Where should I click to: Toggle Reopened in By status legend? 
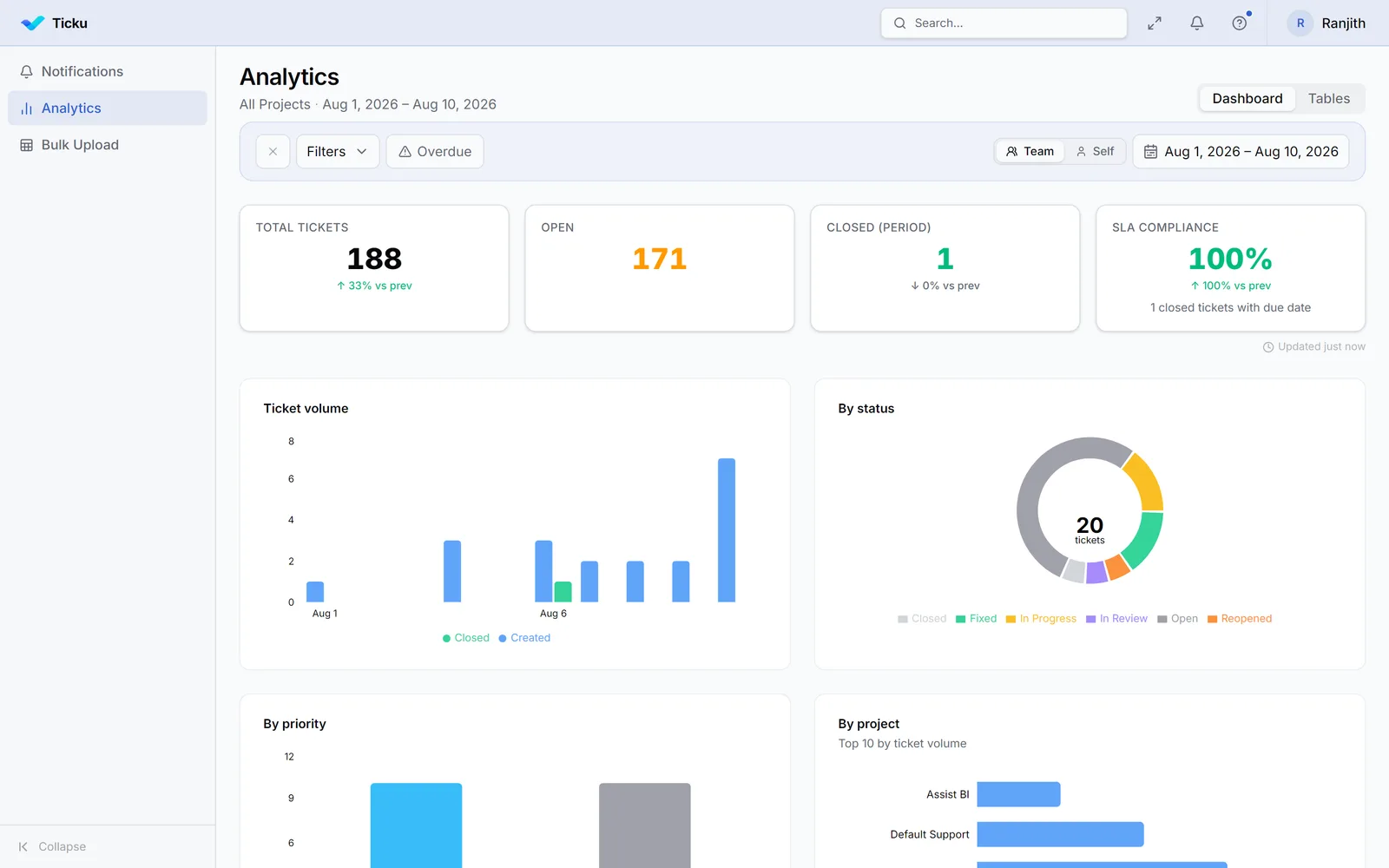[x=1240, y=619]
